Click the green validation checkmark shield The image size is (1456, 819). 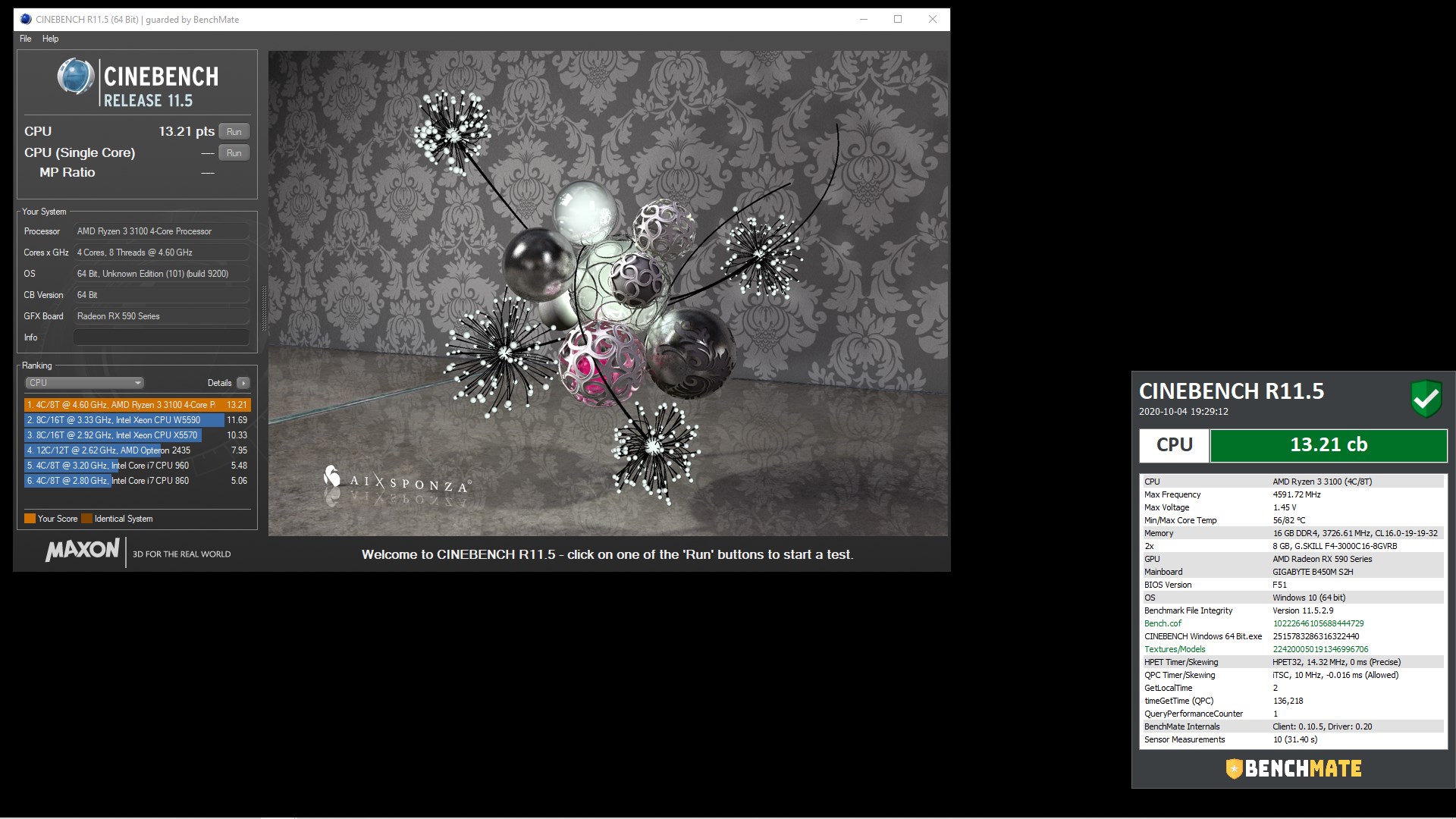click(x=1426, y=398)
